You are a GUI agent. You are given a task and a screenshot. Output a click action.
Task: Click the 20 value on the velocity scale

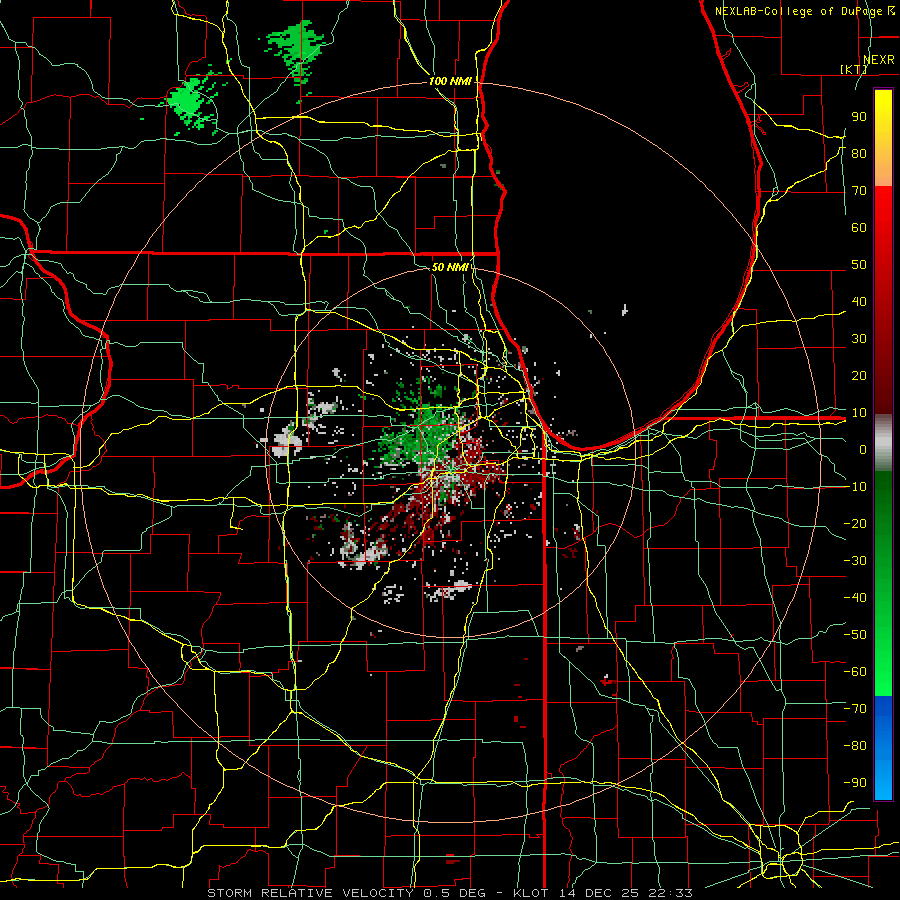(x=859, y=376)
